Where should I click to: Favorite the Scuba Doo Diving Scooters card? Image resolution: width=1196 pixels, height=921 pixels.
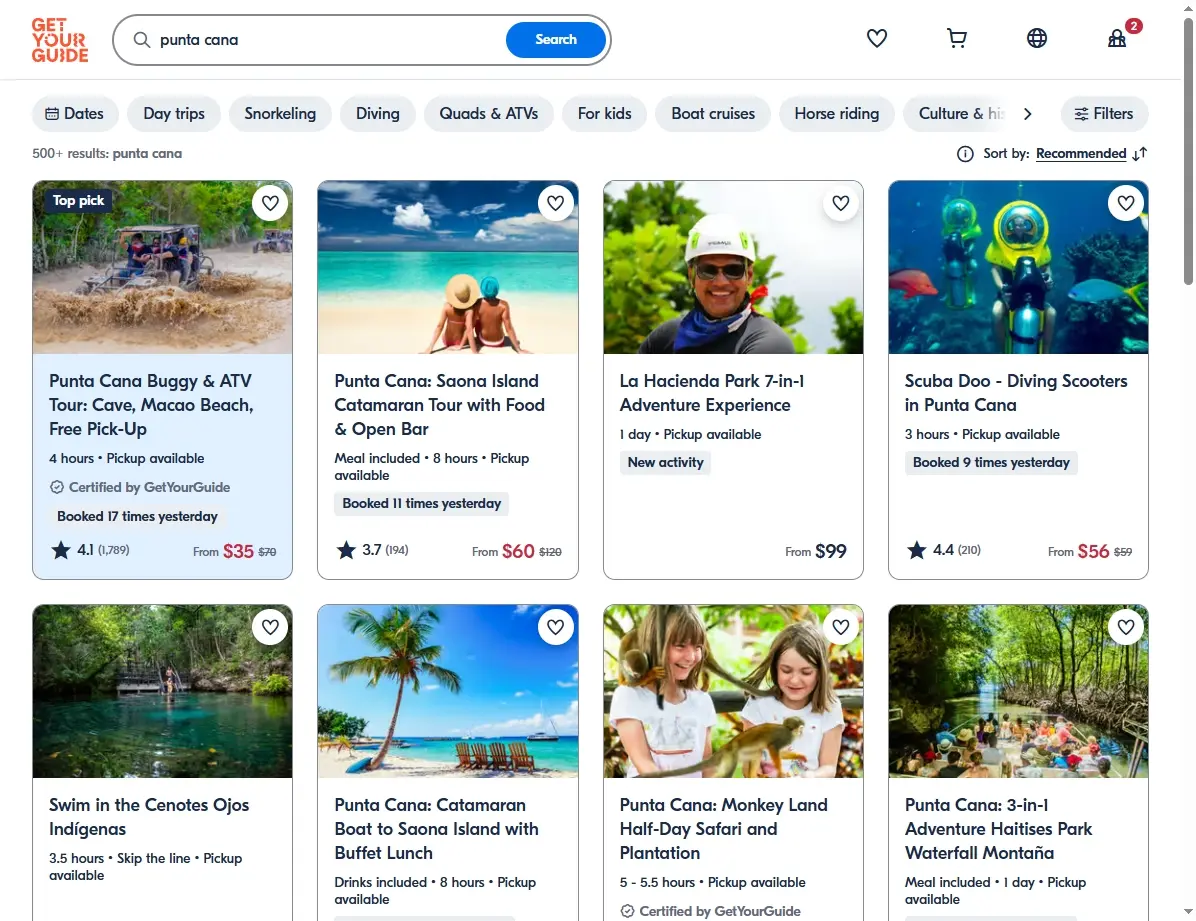[x=1126, y=203]
